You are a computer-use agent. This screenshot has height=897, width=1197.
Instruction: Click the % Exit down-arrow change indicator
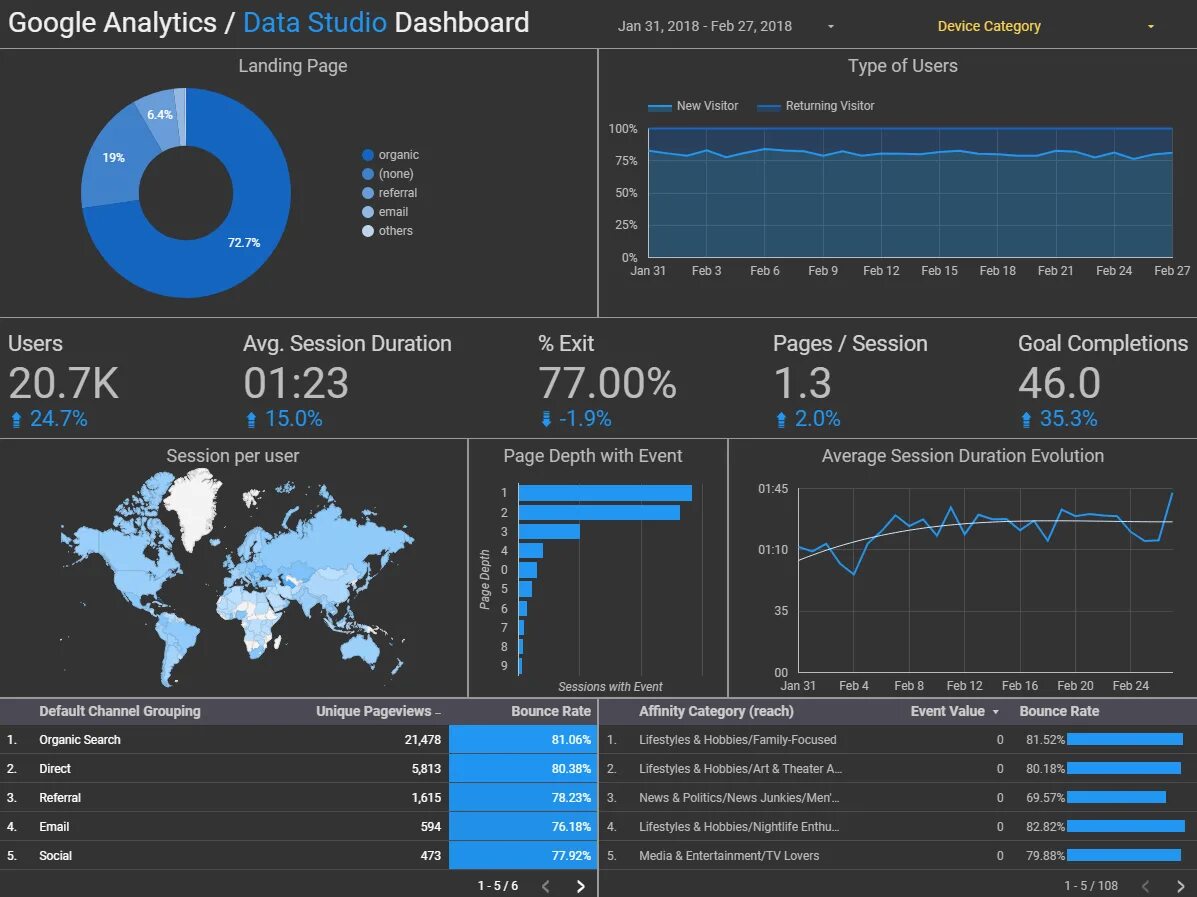546,419
